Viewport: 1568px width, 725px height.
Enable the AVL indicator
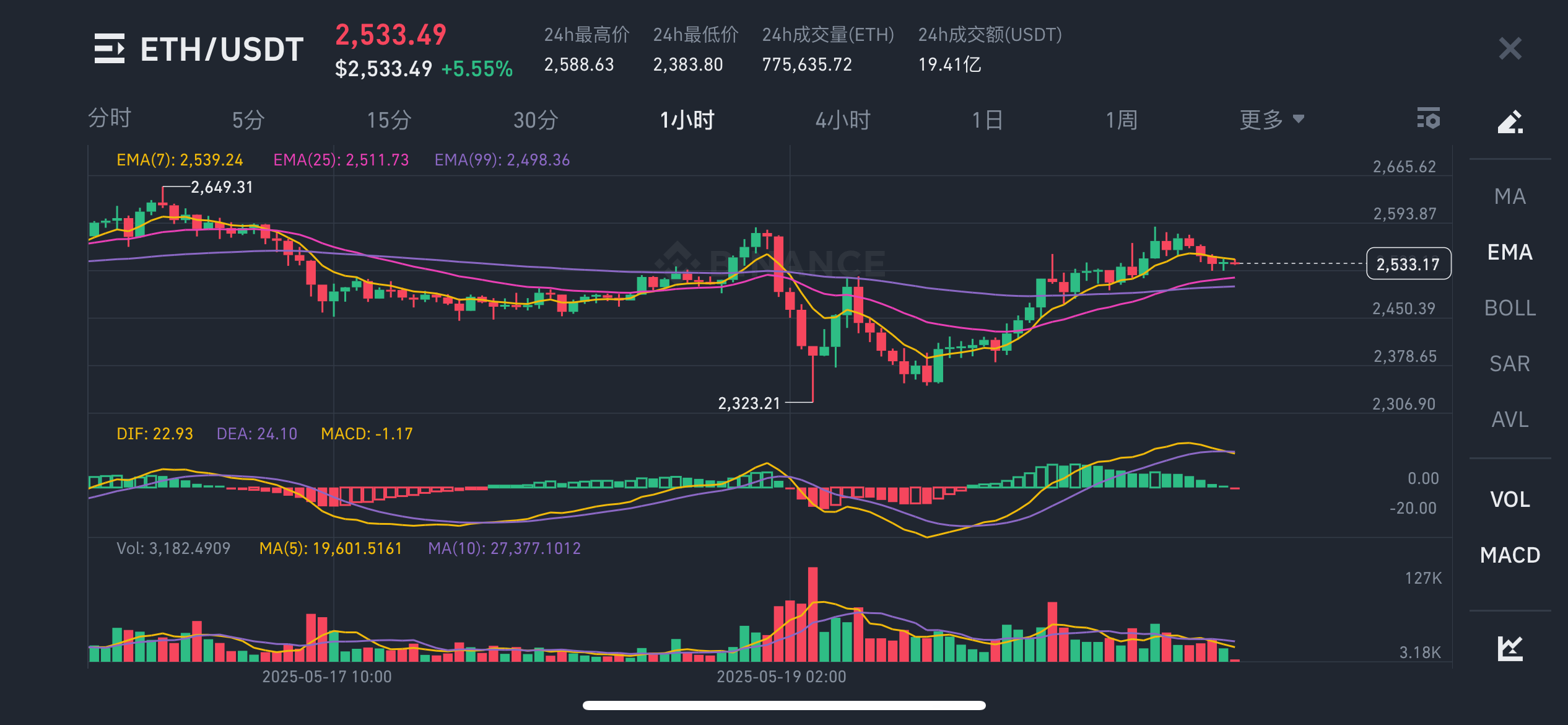(x=1510, y=420)
